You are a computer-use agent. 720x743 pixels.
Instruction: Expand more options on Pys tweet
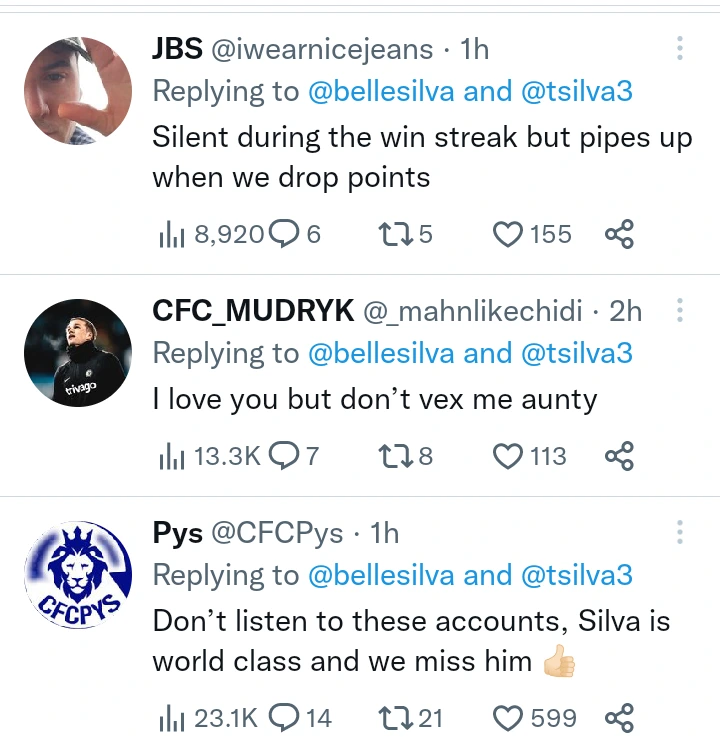(680, 532)
